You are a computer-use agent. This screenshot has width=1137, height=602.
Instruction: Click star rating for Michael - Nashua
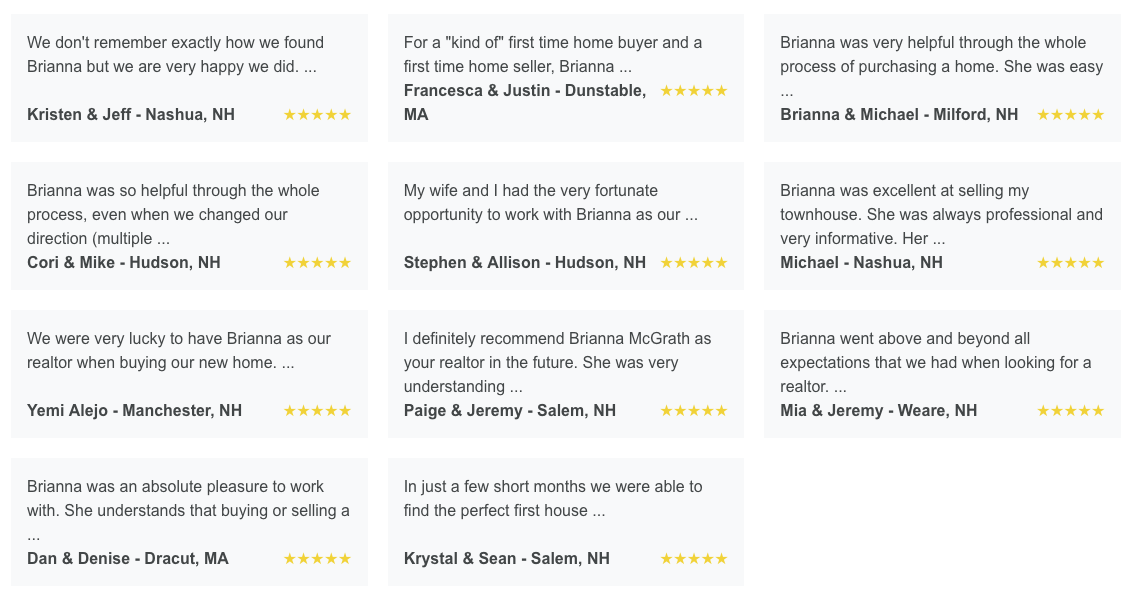pos(1070,263)
